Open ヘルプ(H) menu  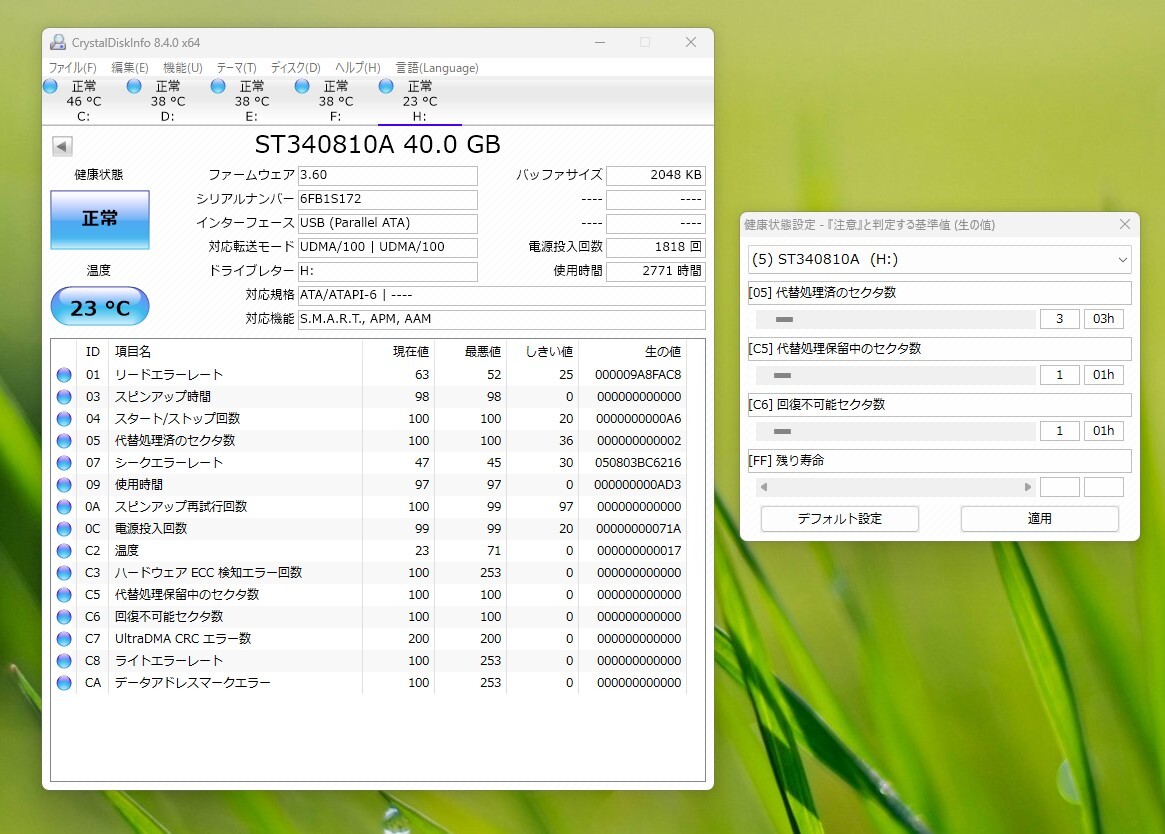coord(357,68)
